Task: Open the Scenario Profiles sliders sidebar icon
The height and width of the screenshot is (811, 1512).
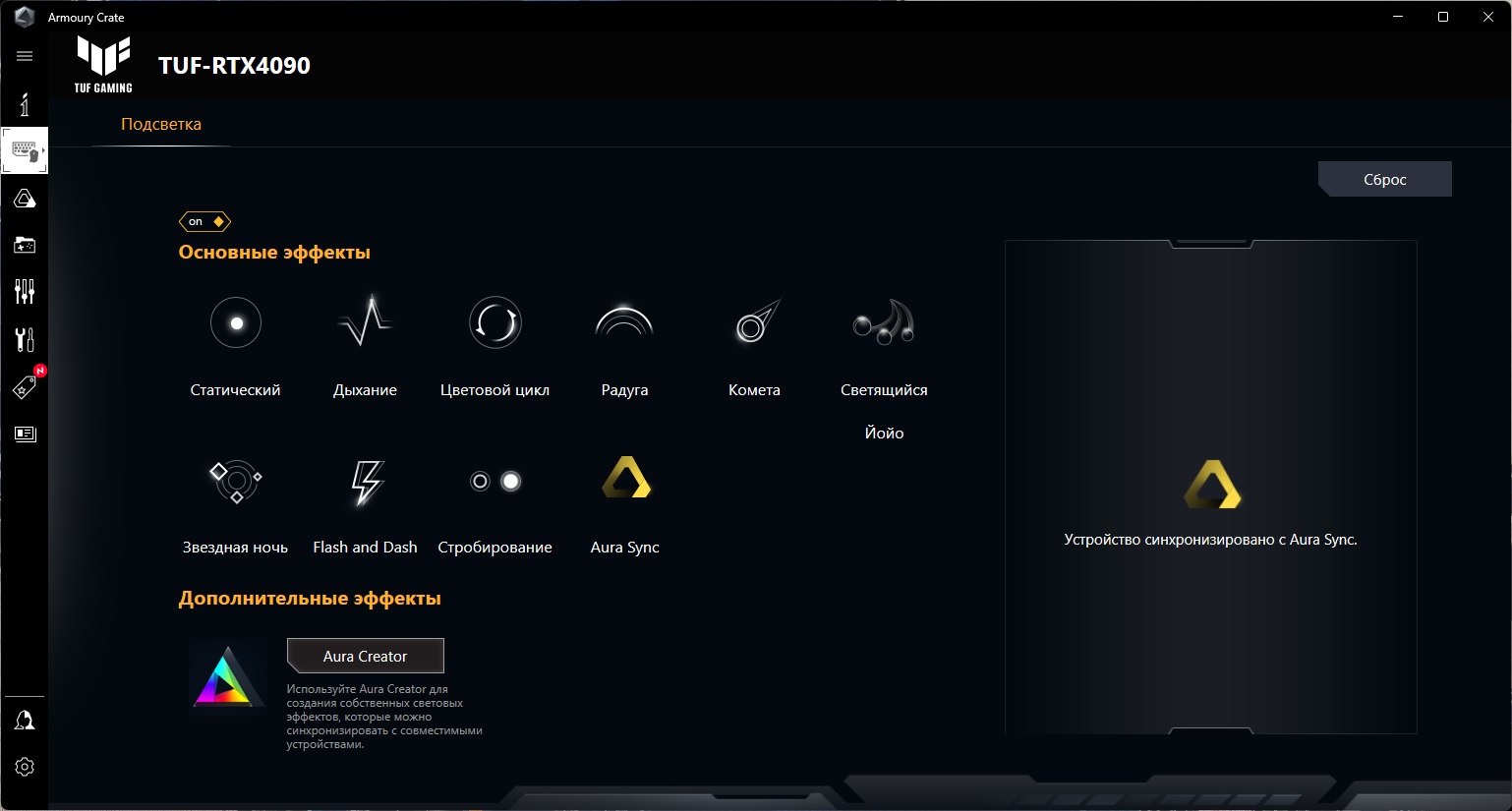Action: (25, 291)
